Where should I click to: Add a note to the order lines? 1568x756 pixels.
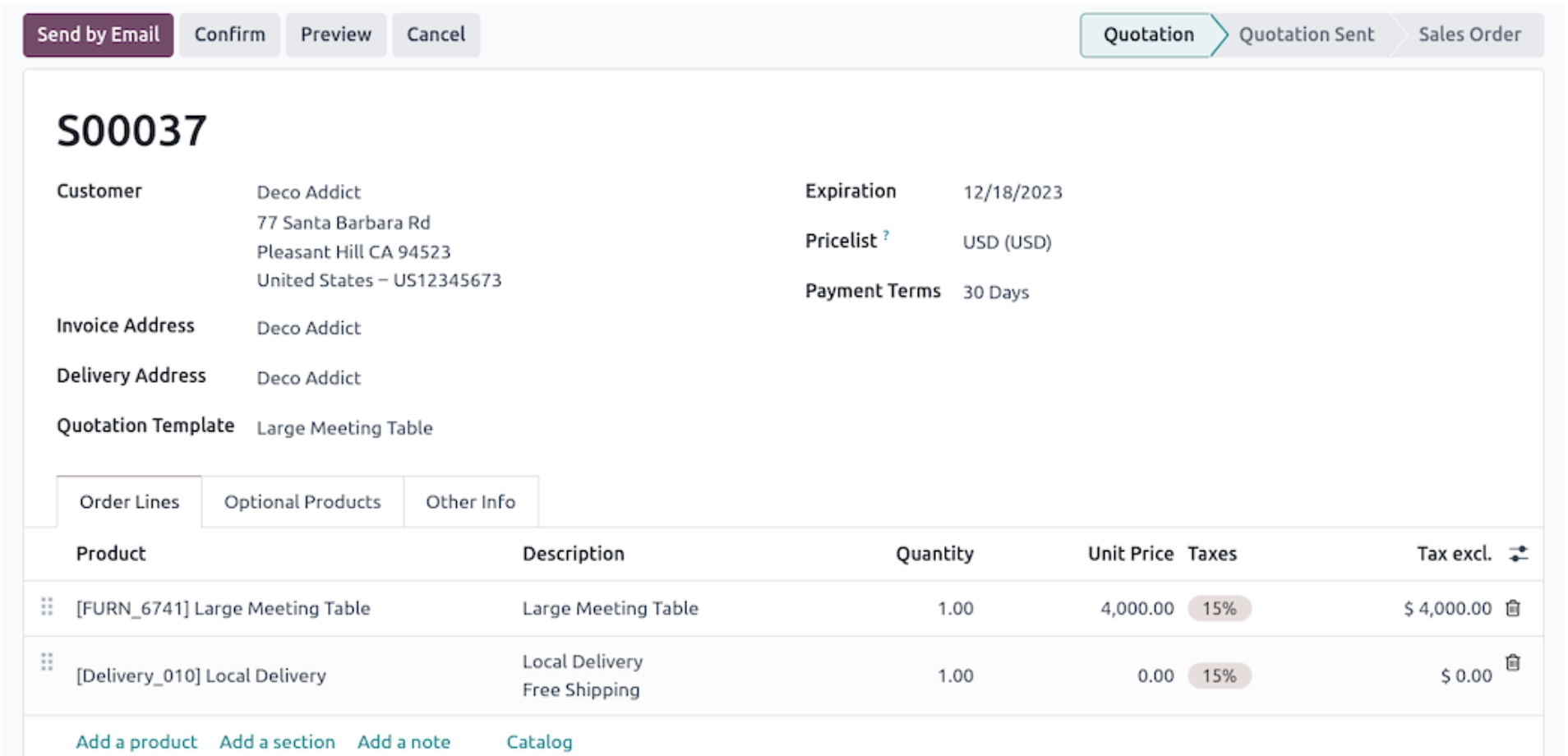404,741
